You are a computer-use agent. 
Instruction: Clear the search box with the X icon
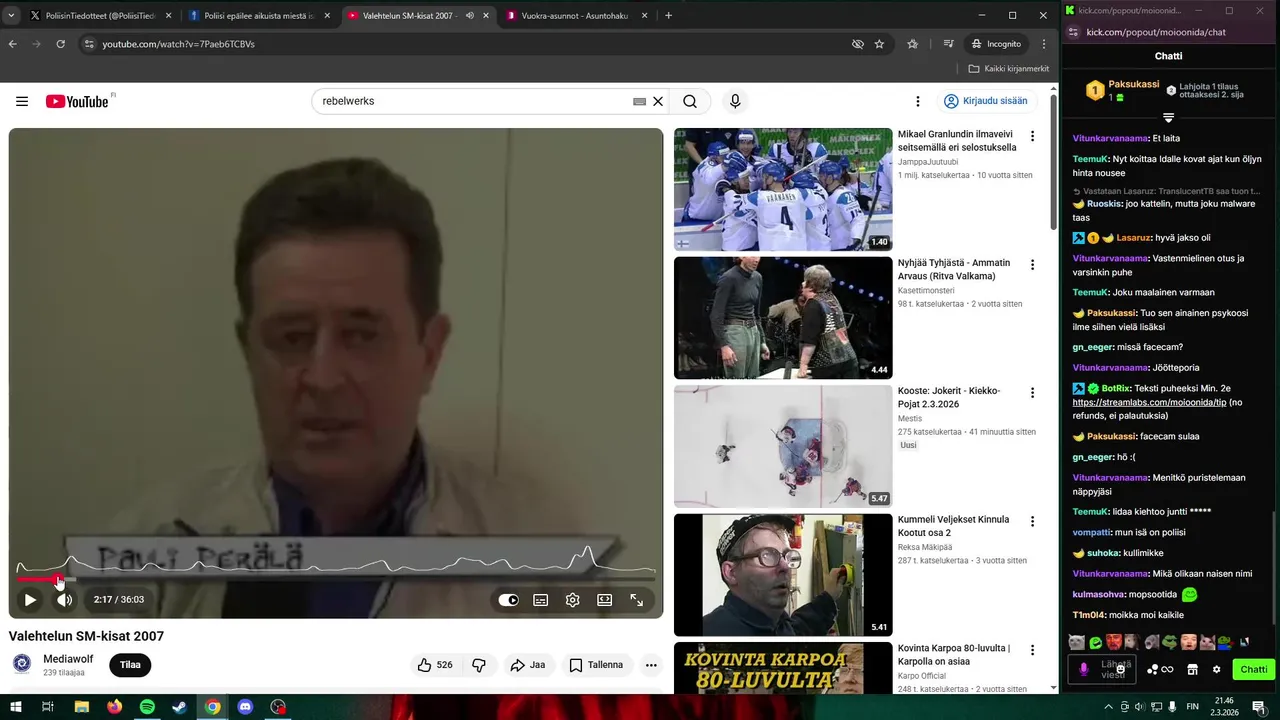pos(658,101)
